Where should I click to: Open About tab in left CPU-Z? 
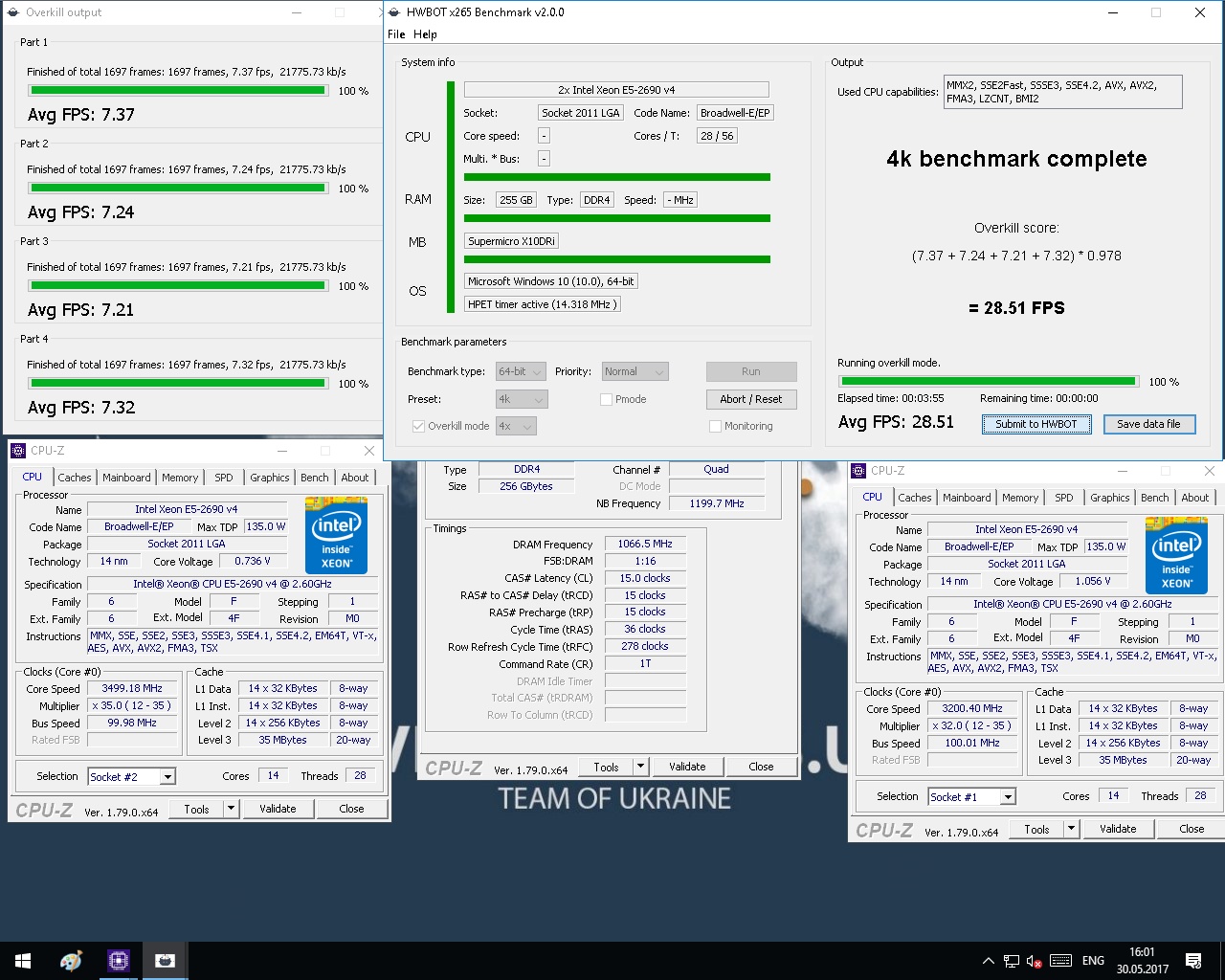coord(355,478)
